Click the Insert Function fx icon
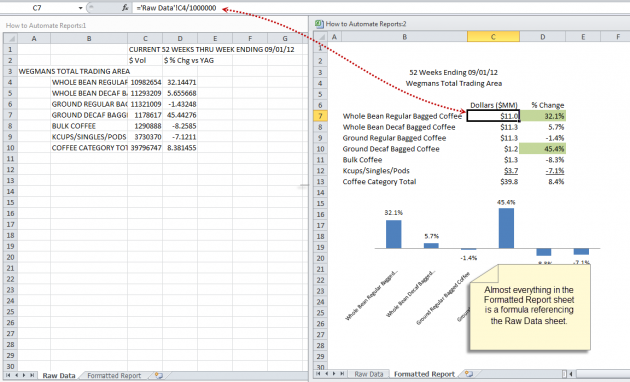Viewport: 630px width, 382px height. tap(125, 8)
